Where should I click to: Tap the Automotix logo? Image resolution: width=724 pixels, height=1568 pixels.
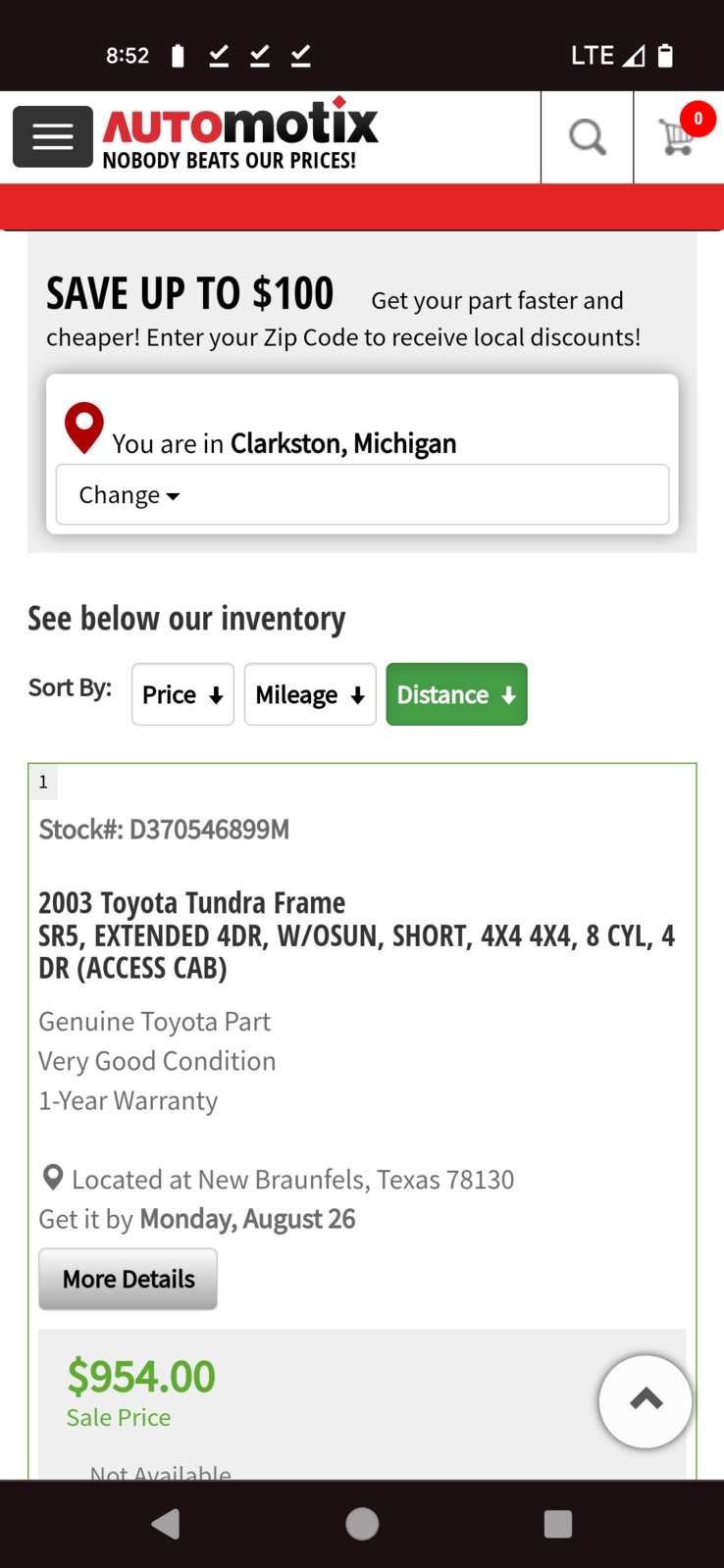point(240,135)
